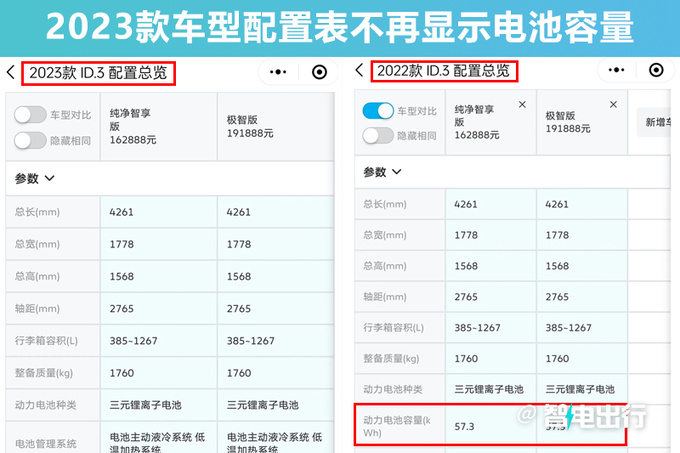This screenshot has height=453, width=680.
Task: Select 总长(mm) row label in 2023款 panel
Action: tap(37, 212)
